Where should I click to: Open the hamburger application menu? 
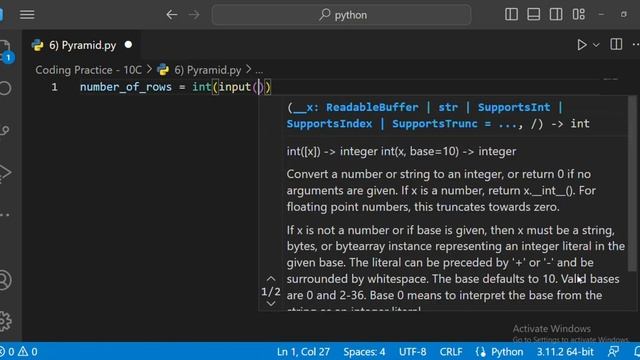[x=27, y=15]
